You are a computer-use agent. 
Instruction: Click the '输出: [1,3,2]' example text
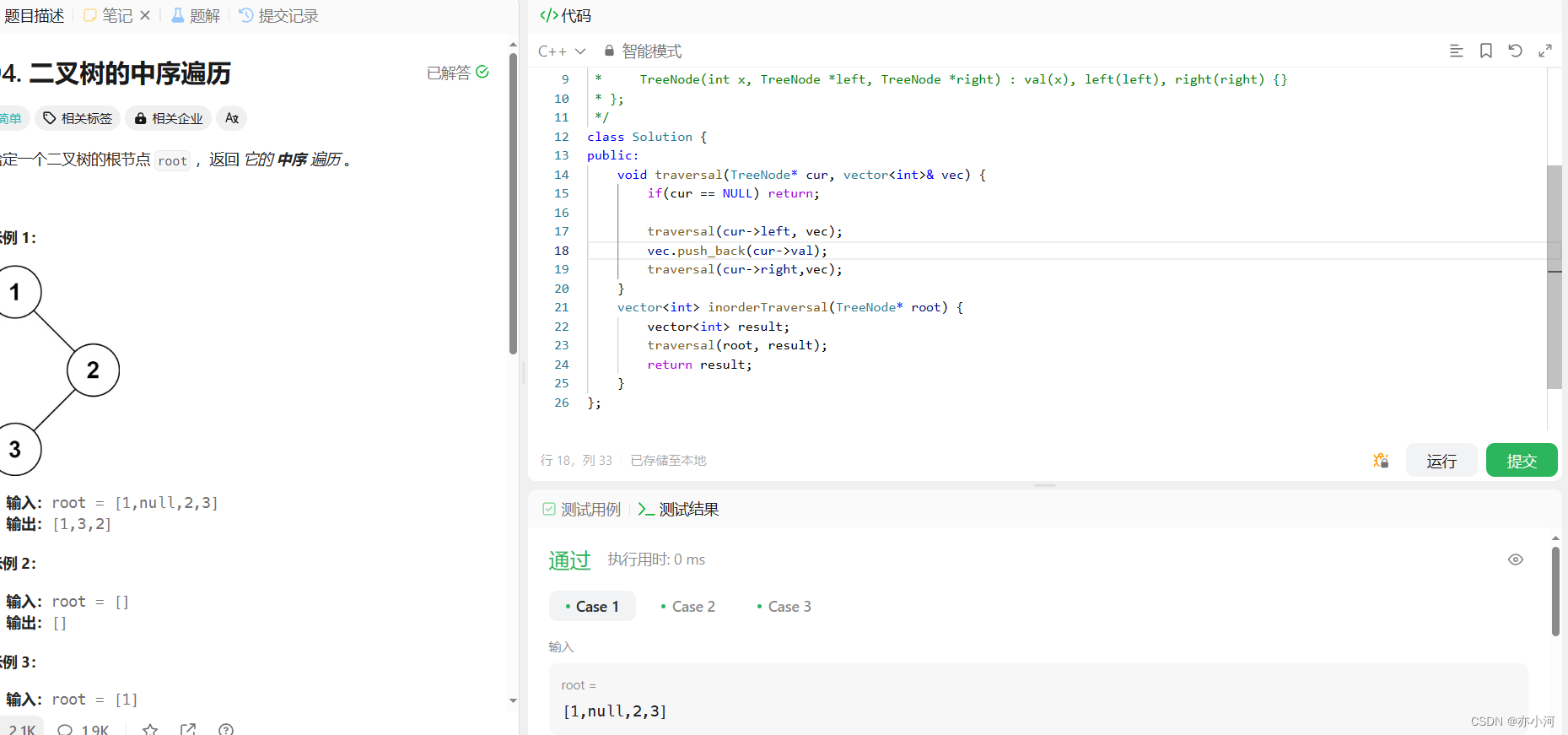pos(59,524)
